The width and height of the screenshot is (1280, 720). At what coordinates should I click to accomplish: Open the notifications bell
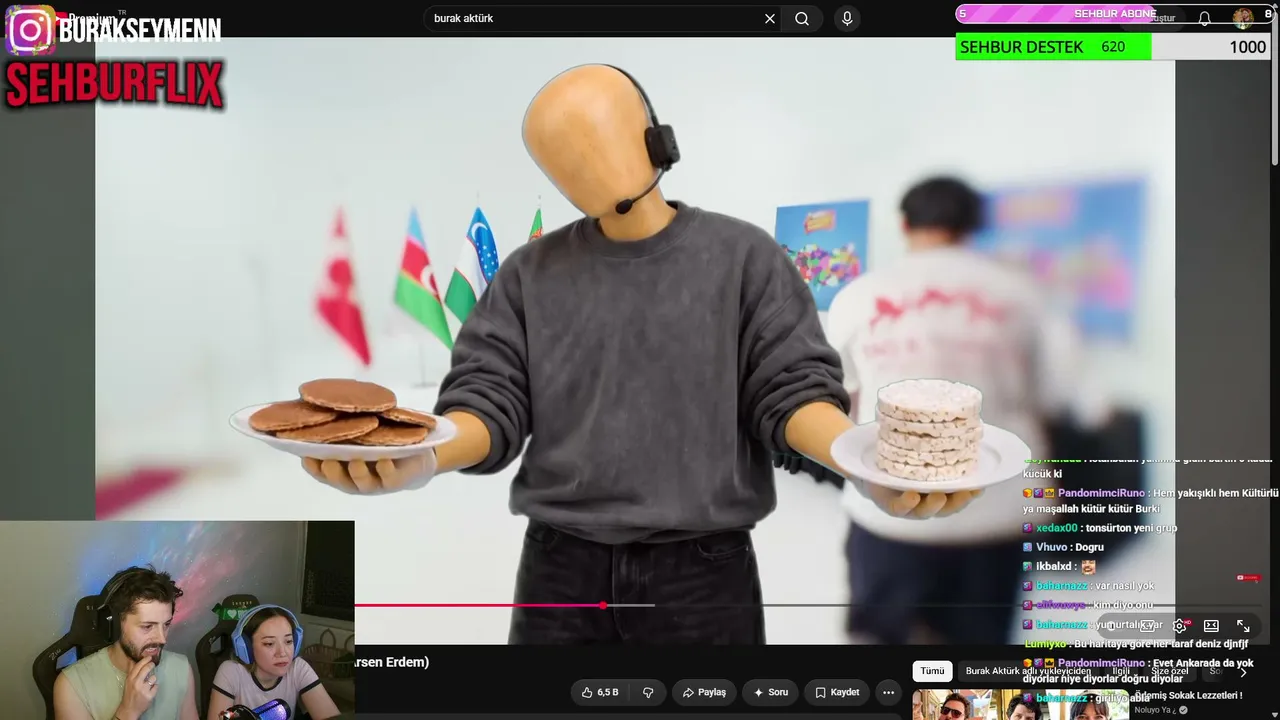[x=1205, y=18]
